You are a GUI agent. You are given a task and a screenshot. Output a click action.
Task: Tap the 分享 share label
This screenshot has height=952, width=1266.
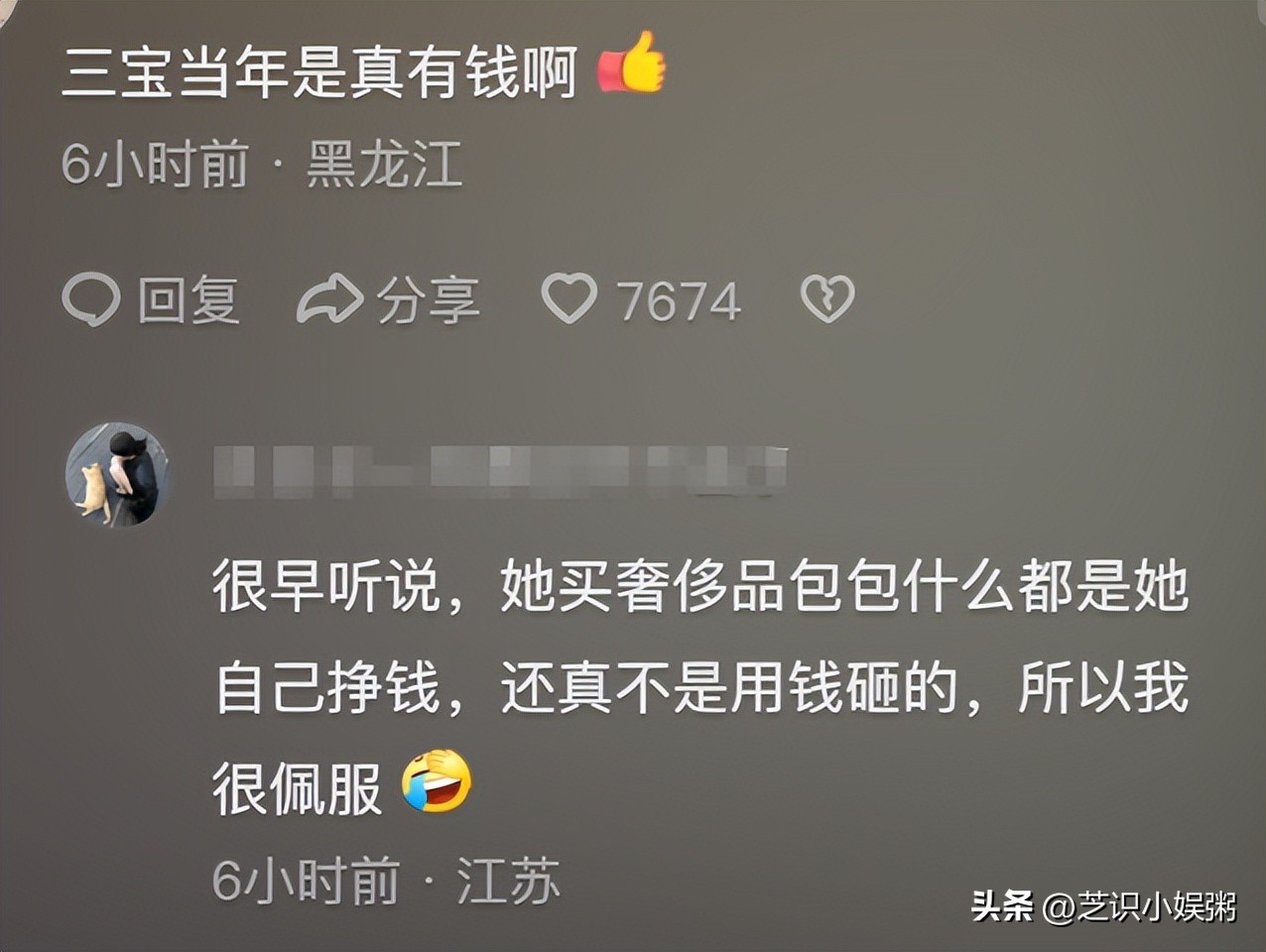click(428, 300)
